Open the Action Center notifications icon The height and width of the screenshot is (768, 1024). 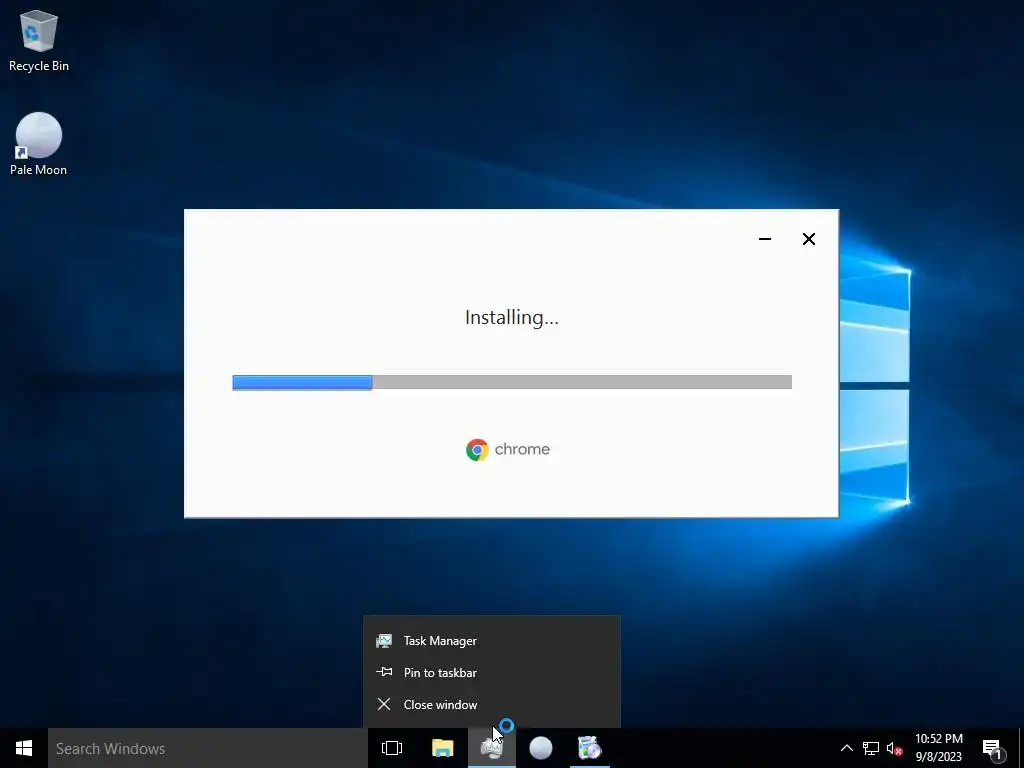(993, 748)
